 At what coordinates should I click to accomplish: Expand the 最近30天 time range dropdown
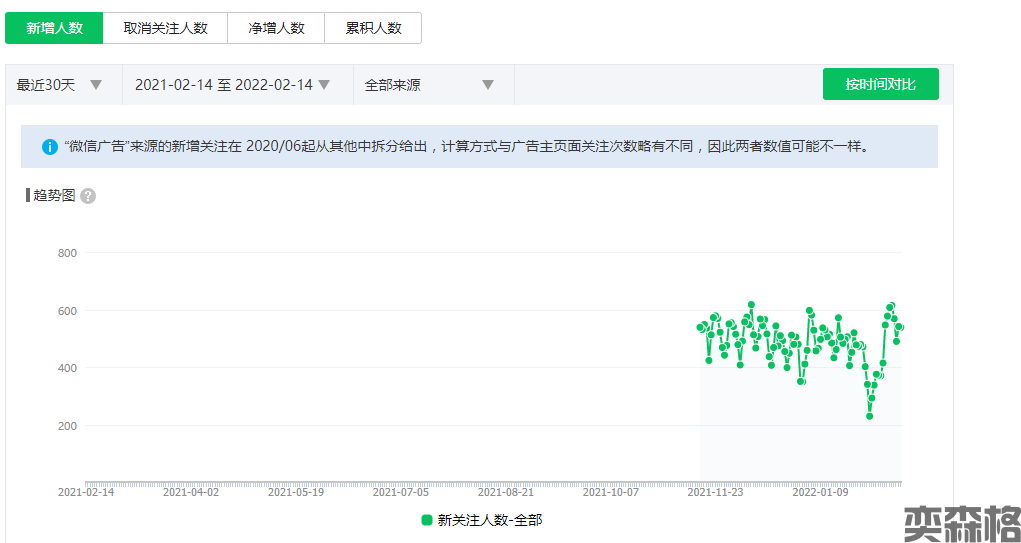pyautogui.click(x=62, y=85)
